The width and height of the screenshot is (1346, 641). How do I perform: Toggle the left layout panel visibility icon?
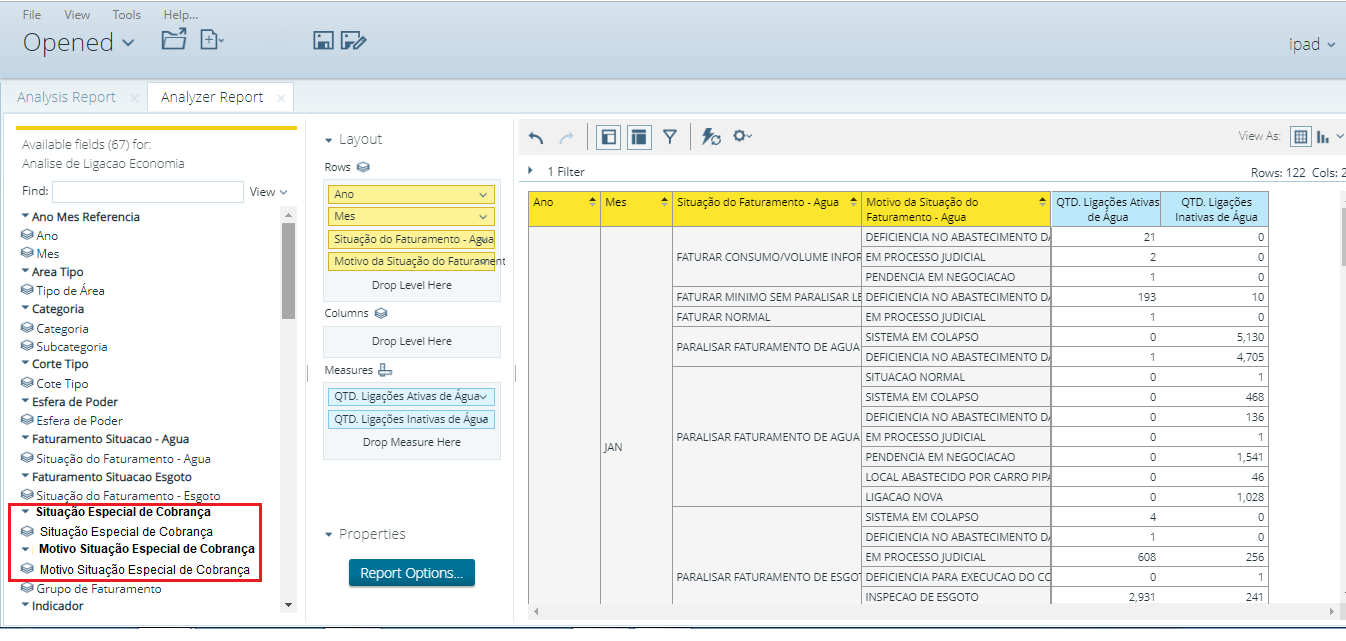click(x=607, y=137)
